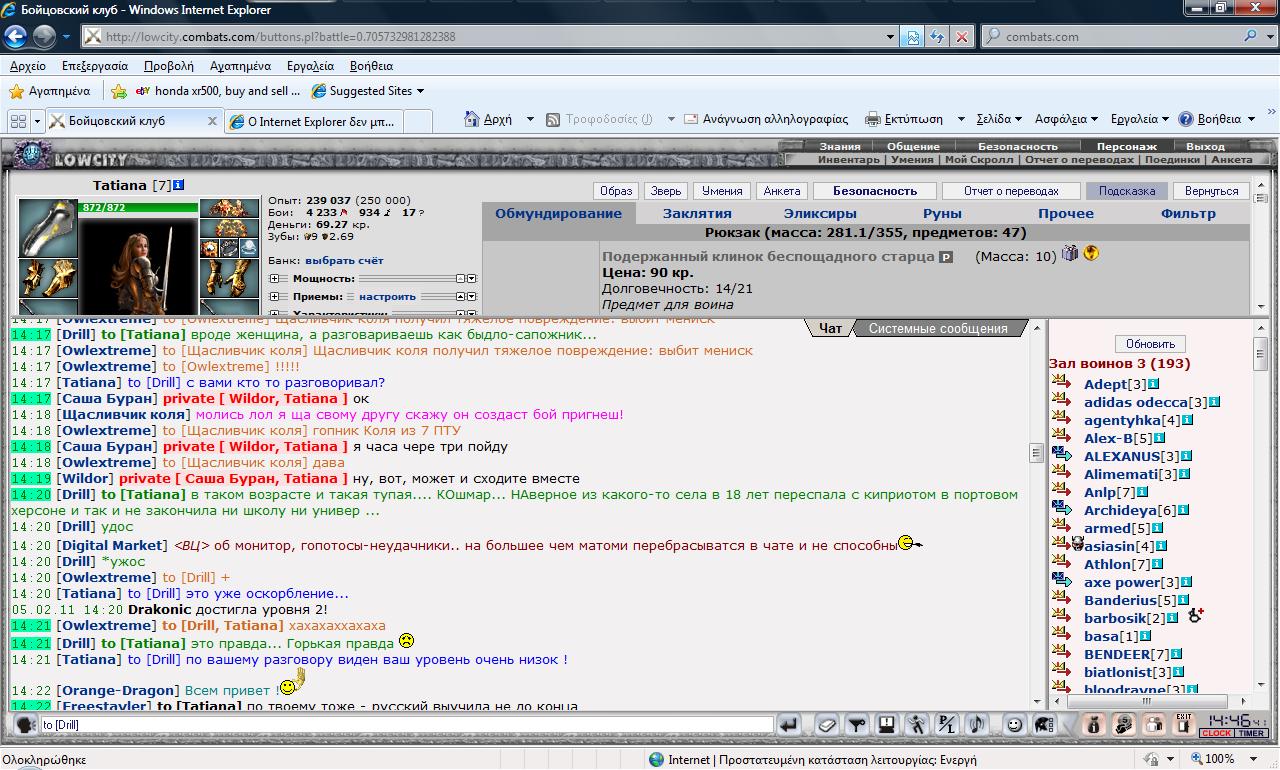Image resolution: width=1280 pixels, height=770 pixels.
Task: Click the выбрать счёт link
Action: pyautogui.click(x=344, y=260)
